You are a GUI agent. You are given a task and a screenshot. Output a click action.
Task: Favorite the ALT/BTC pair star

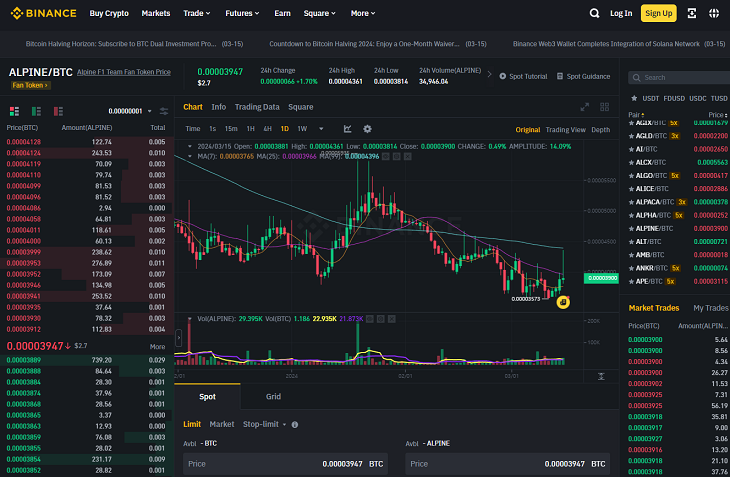[x=631, y=242]
